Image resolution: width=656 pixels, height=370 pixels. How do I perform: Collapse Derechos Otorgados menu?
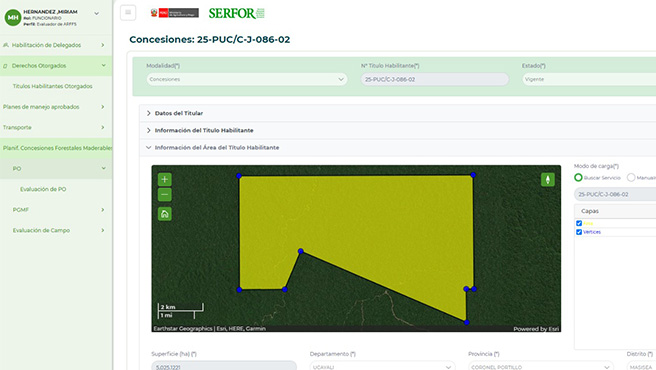pyautogui.click(x=56, y=66)
